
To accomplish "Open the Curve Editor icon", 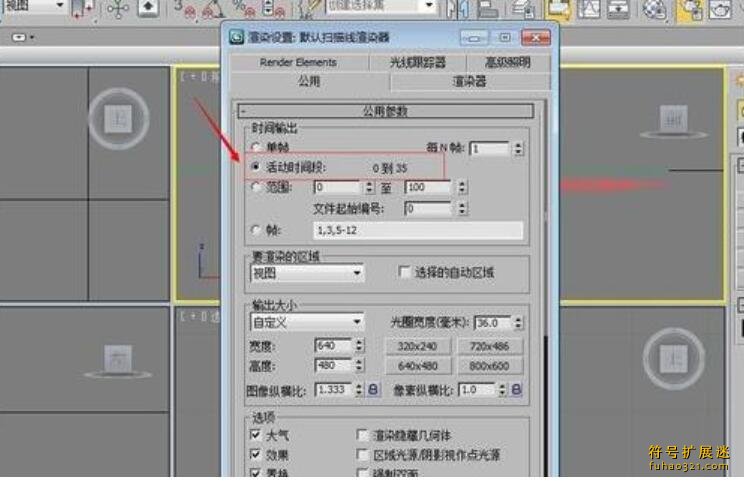I will (588, 9).
